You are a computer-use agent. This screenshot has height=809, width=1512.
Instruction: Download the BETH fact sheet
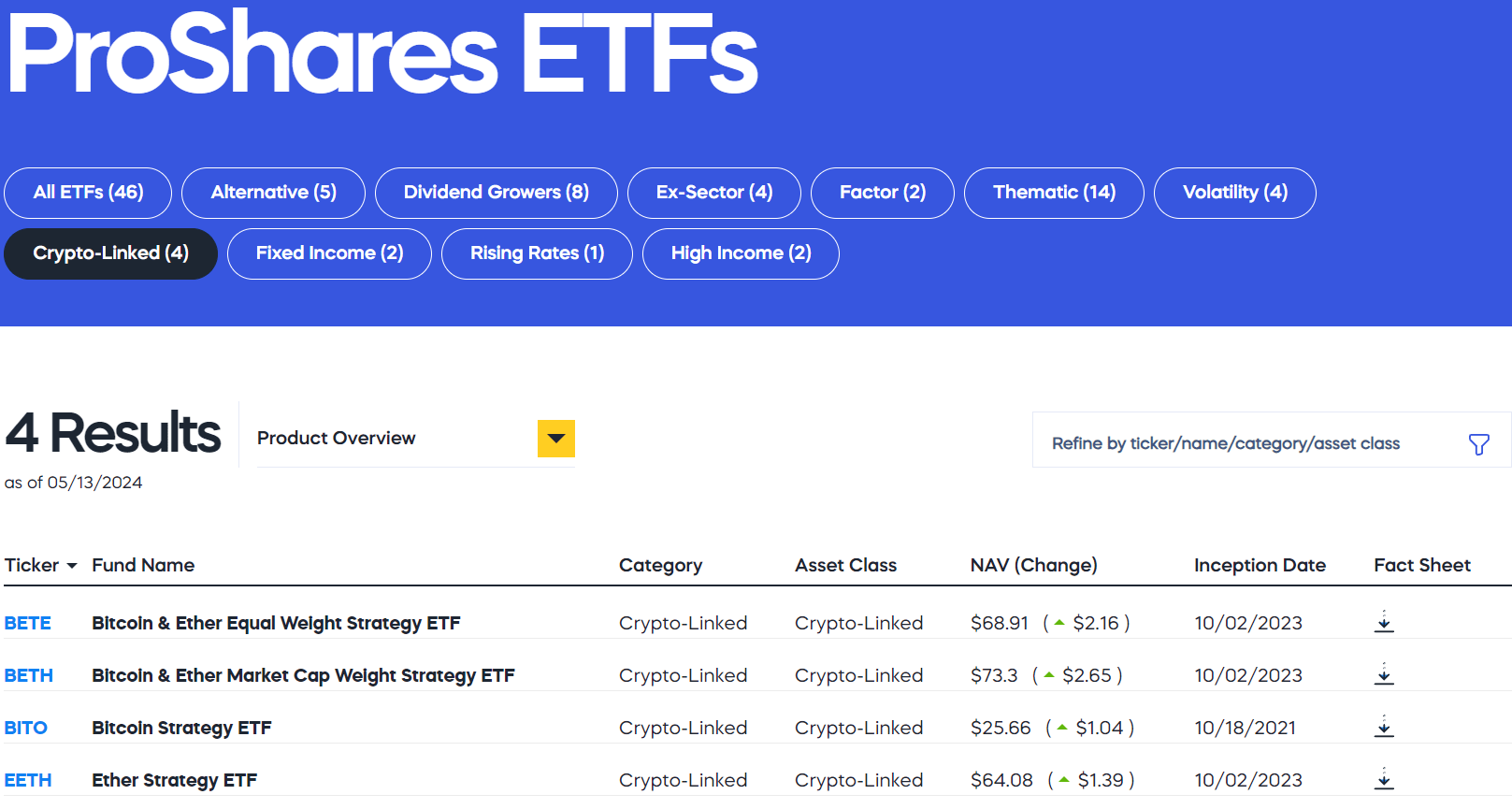pyautogui.click(x=1384, y=674)
